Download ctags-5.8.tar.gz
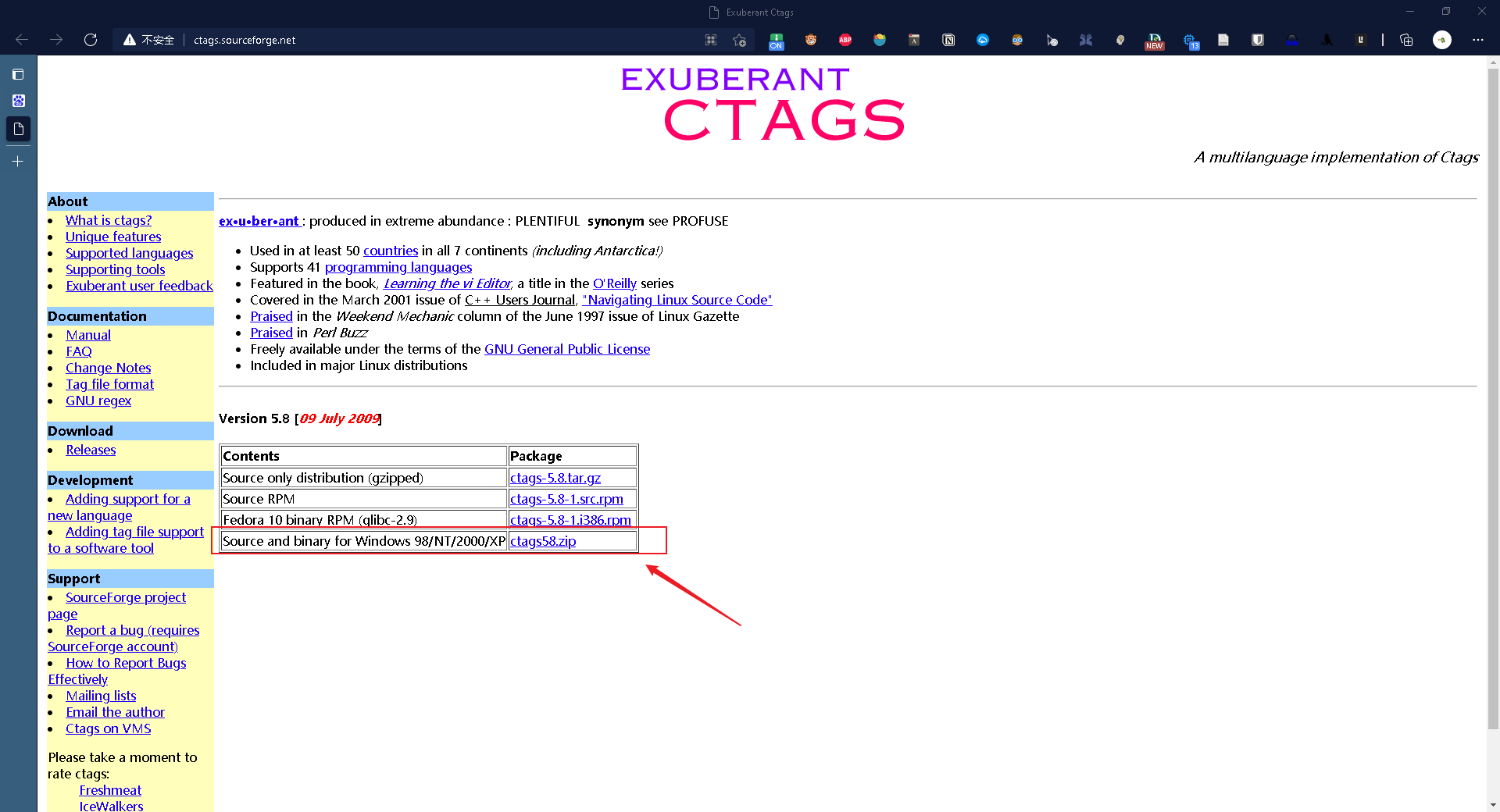The image size is (1500, 812). 555,478
